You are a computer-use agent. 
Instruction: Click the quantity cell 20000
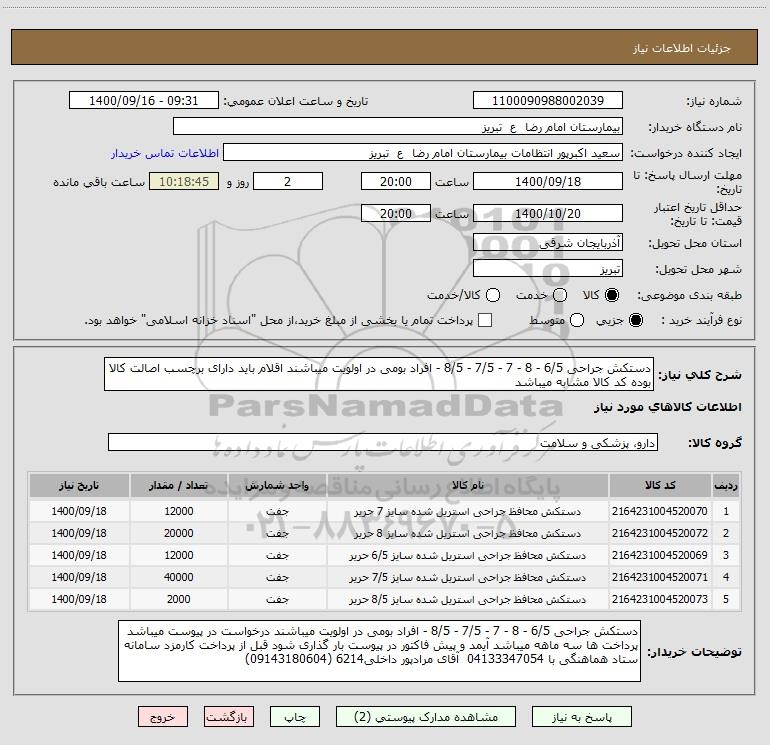(178, 533)
